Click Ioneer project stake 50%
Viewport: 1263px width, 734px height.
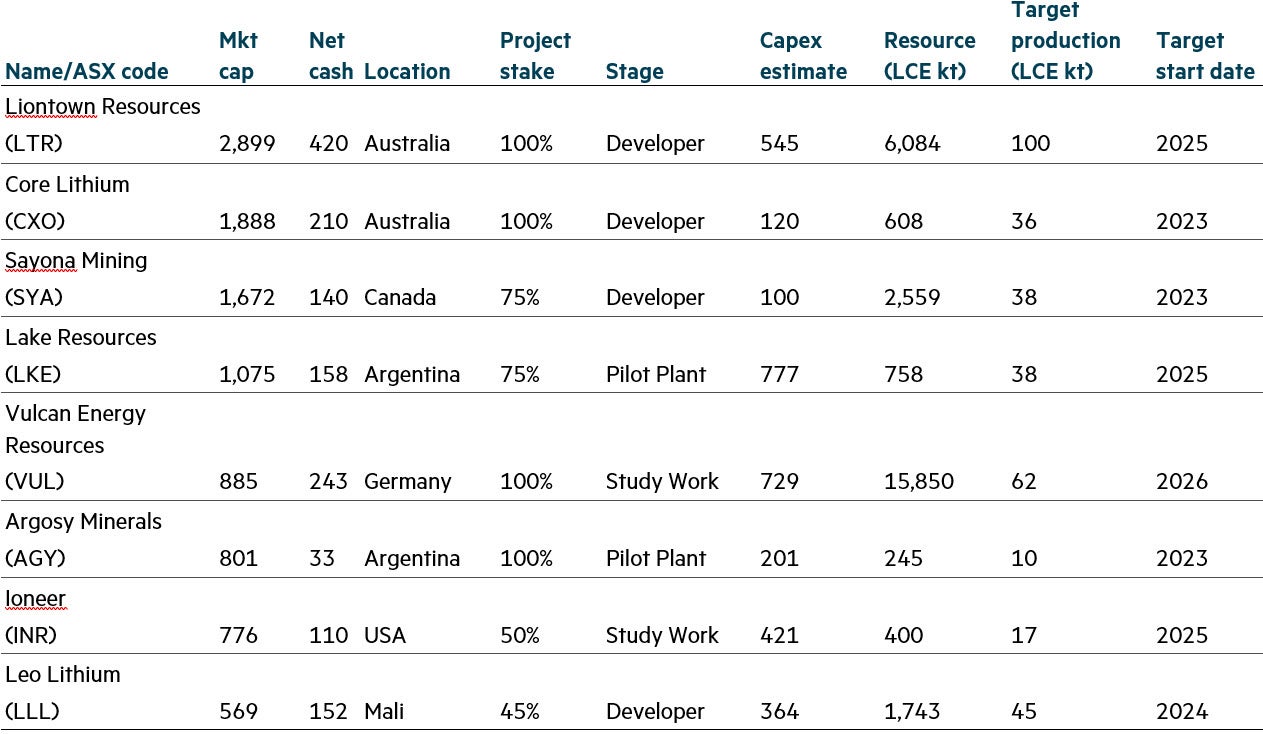pyautogui.click(x=520, y=635)
